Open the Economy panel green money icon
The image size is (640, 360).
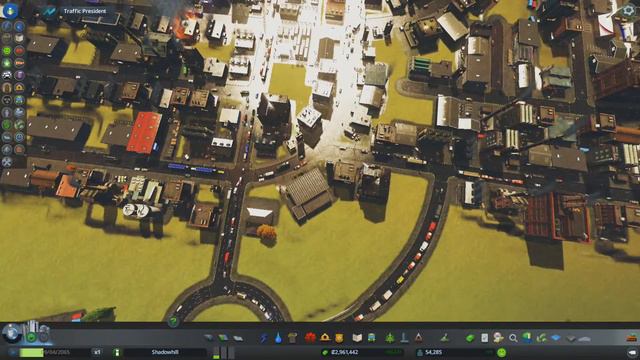470,338
